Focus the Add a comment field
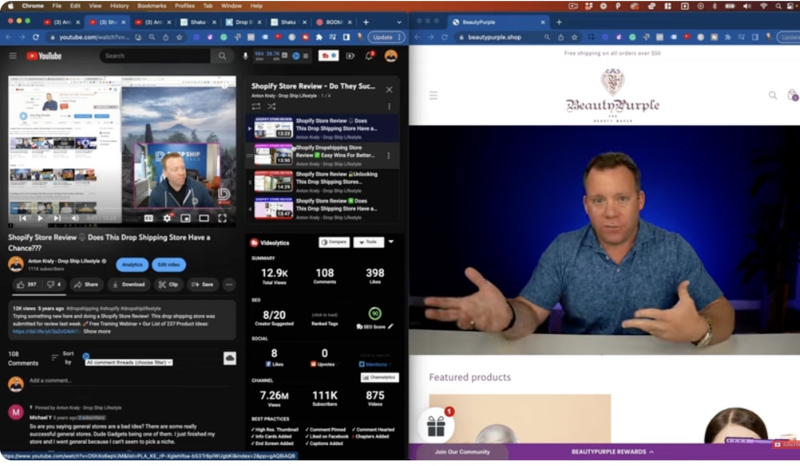The height and width of the screenshot is (466, 800). 130,381
